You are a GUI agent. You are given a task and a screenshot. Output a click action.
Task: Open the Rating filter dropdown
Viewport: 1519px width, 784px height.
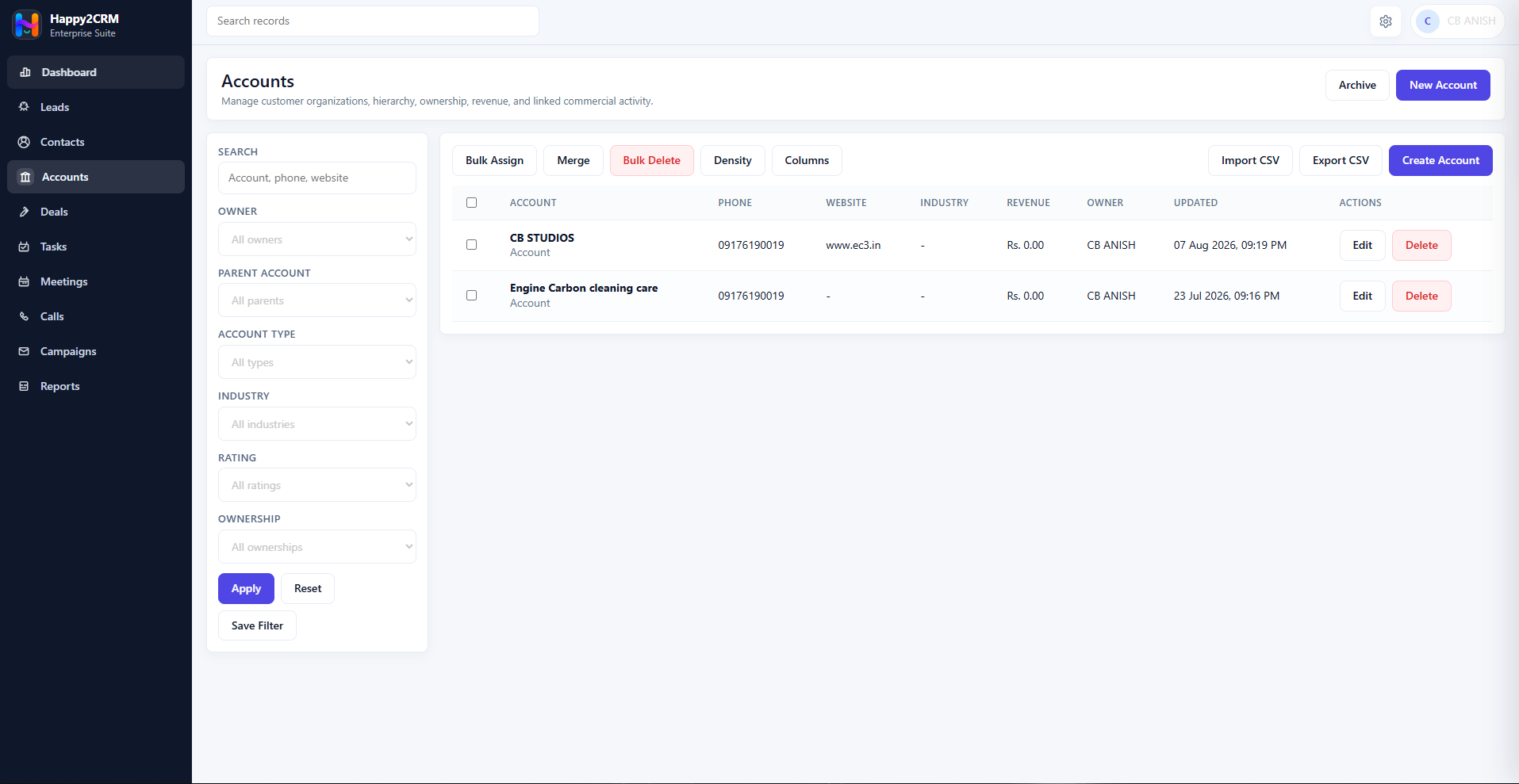(317, 485)
